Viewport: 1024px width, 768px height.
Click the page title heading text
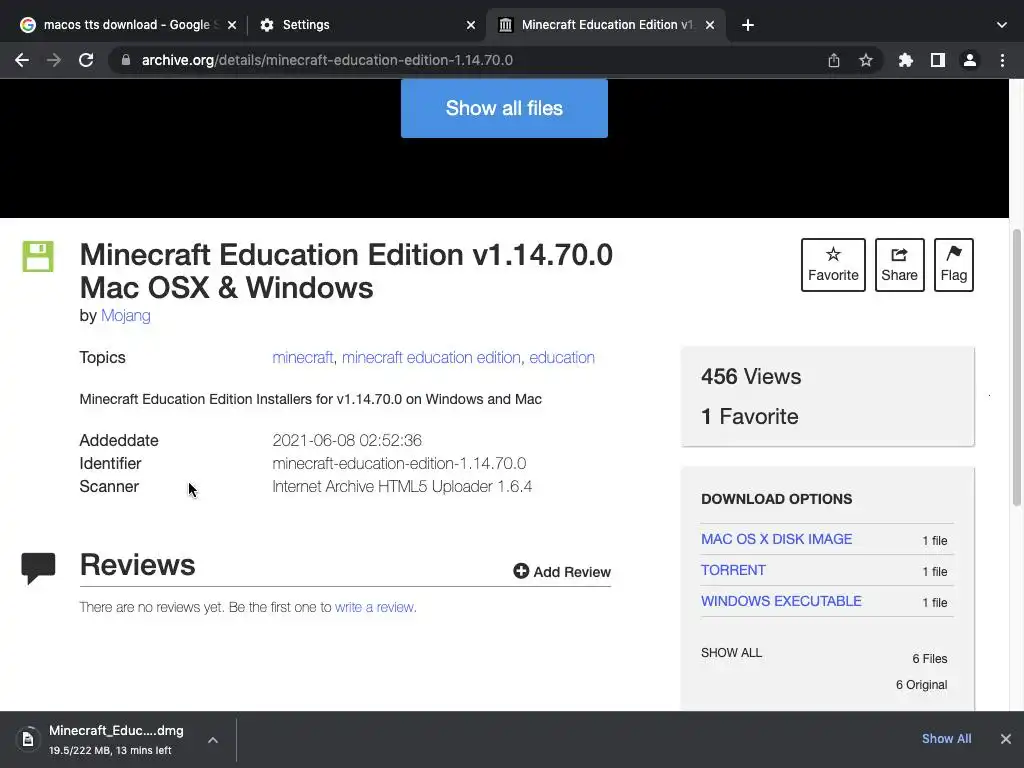tap(346, 271)
